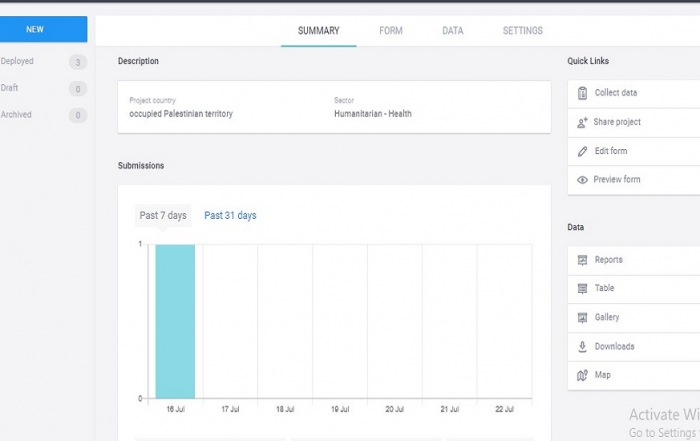The height and width of the screenshot is (441, 700).
Task: Switch to the FORM tab
Action: click(x=391, y=31)
